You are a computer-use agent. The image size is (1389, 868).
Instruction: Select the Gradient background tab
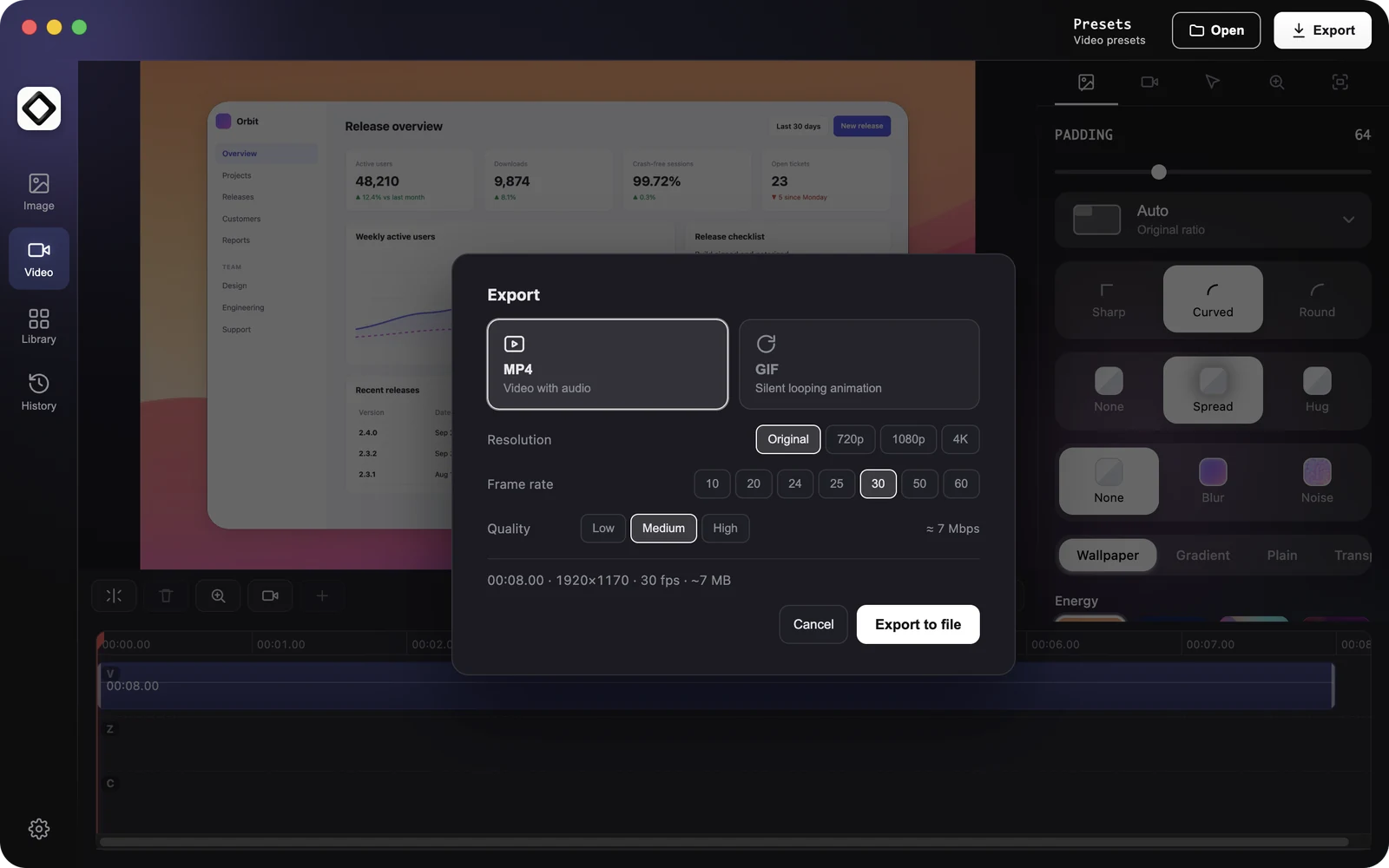(x=1202, y=556)
